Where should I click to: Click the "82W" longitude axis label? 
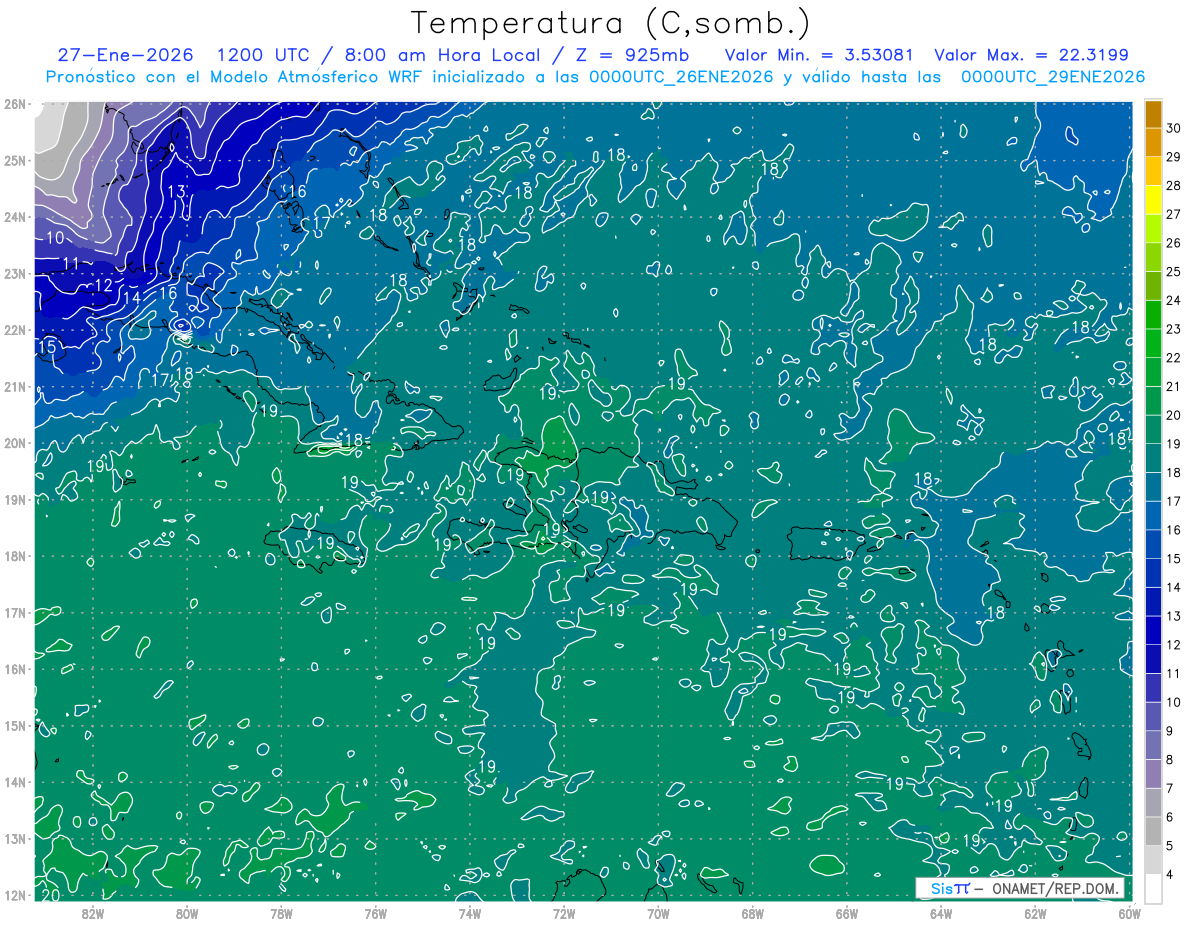93,912
